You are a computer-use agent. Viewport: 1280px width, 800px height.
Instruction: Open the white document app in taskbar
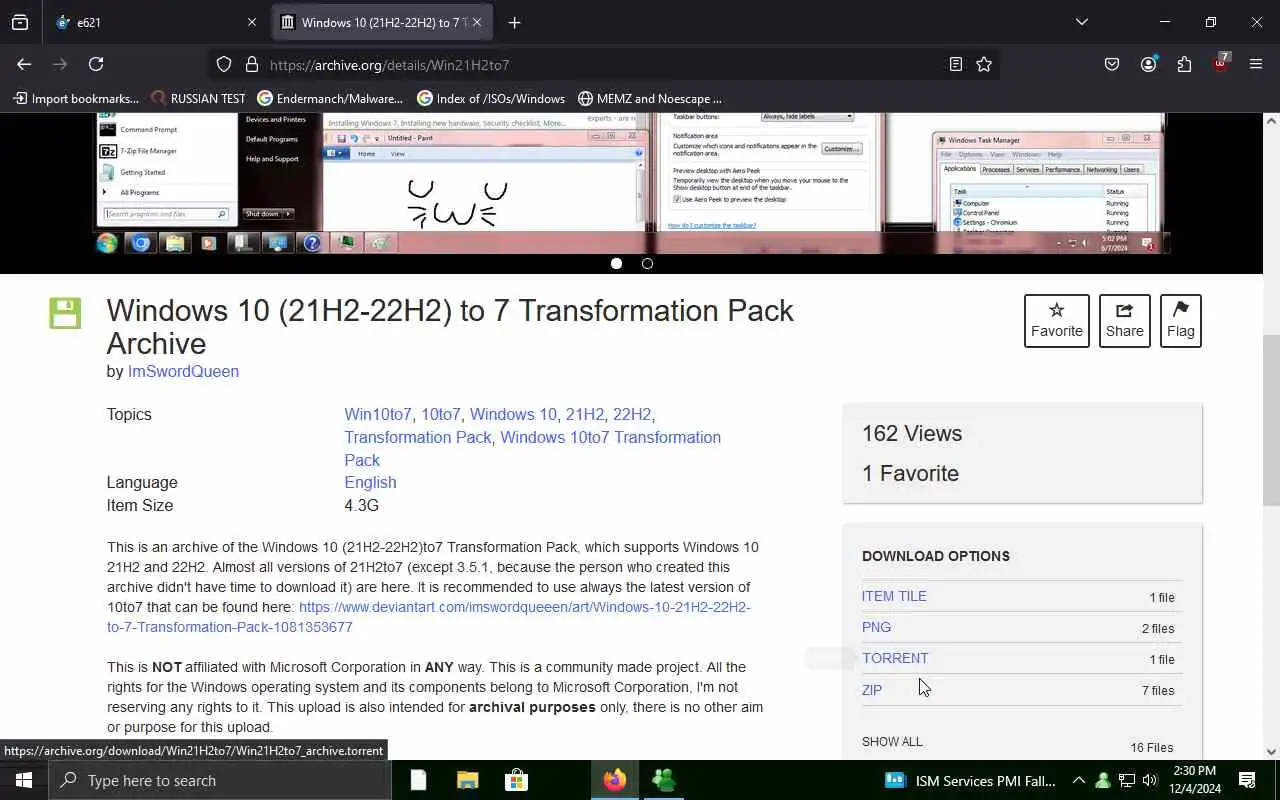(x=418, y=780)
